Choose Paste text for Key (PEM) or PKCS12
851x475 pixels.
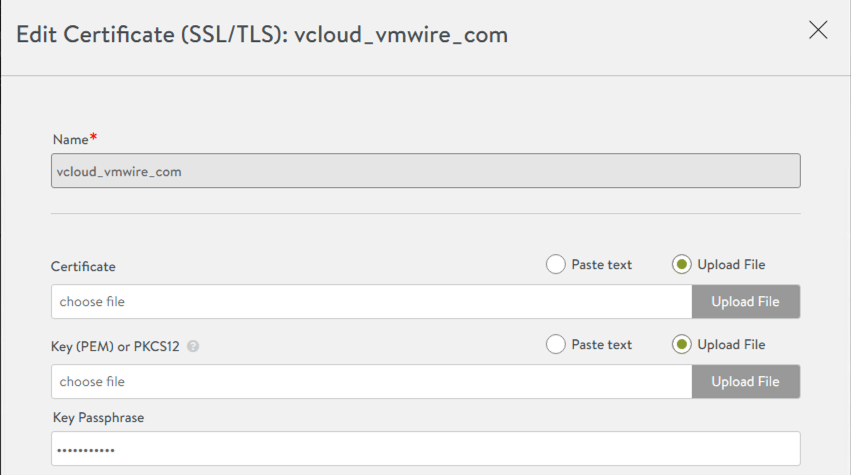pos(556,345)
